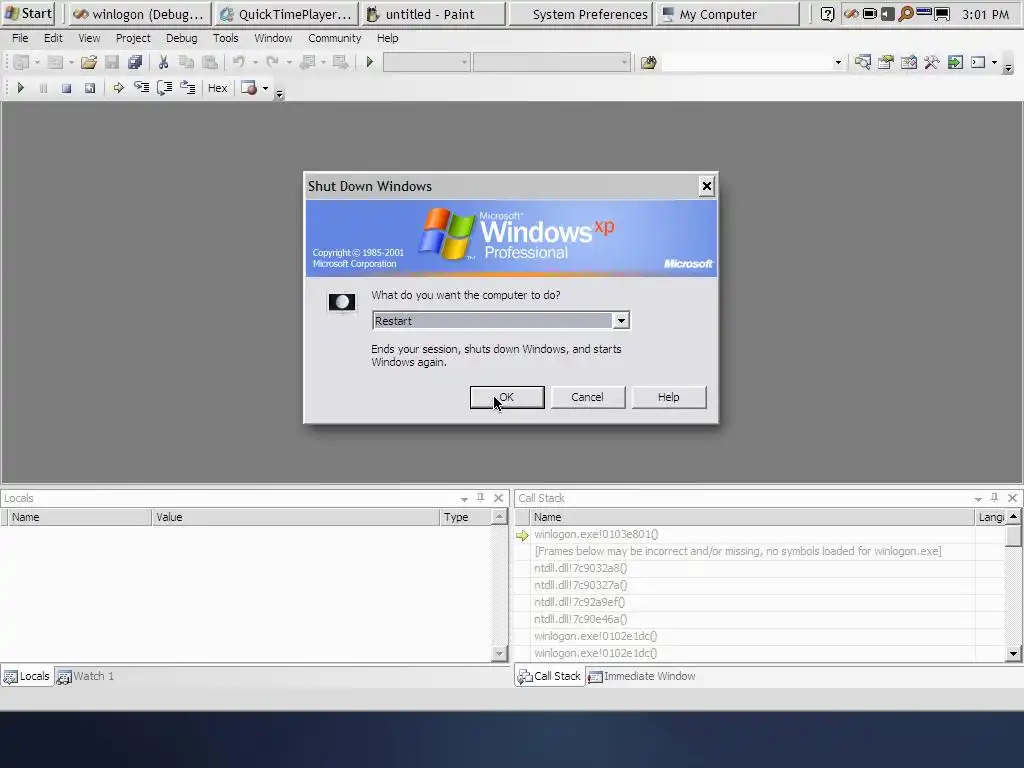Open Call Stack panel window position dropdown arrow
The height and width of the screenshot is (768, 1024).
978,498
